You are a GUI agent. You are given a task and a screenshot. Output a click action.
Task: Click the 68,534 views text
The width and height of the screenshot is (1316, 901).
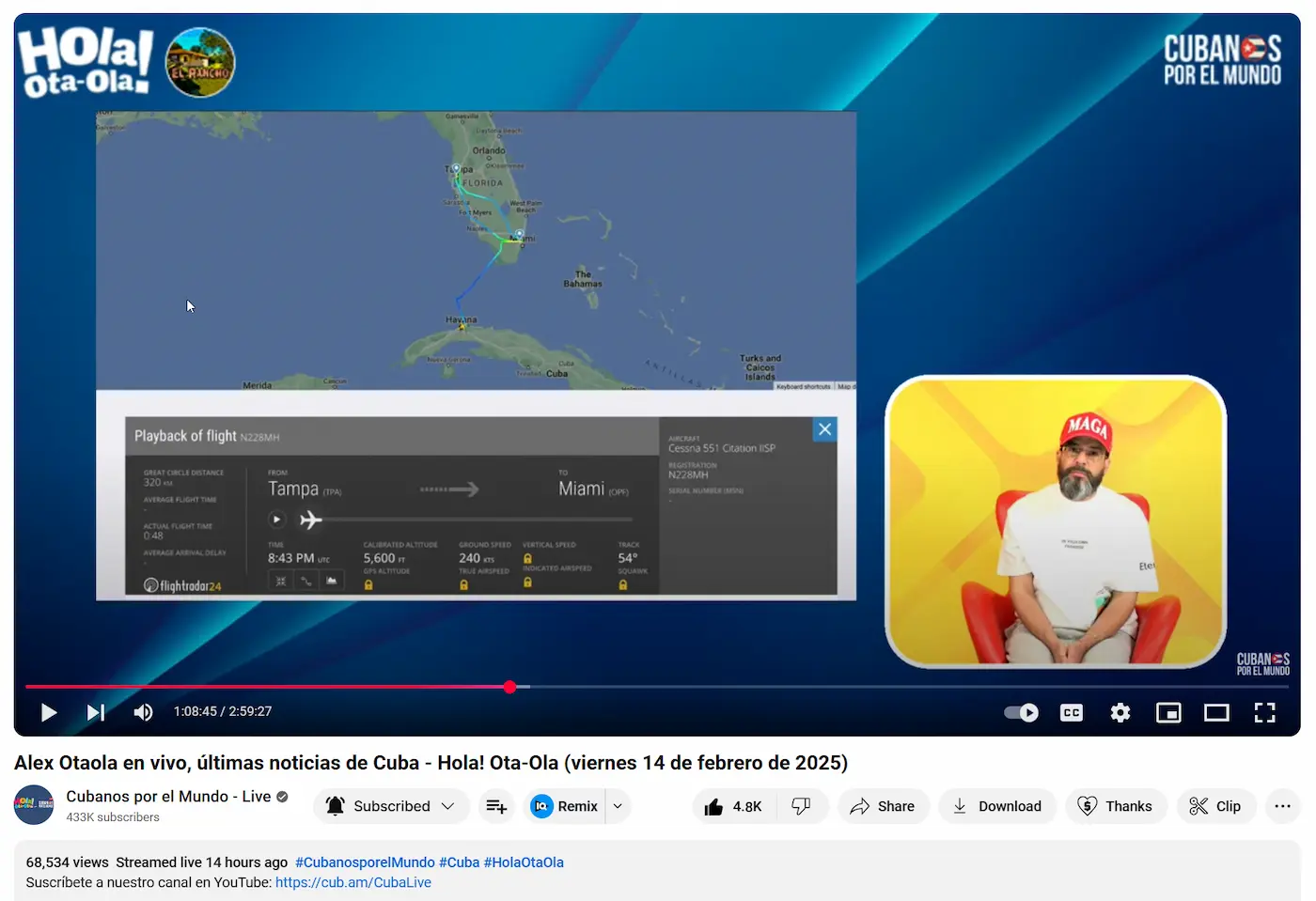coord(67,862)
